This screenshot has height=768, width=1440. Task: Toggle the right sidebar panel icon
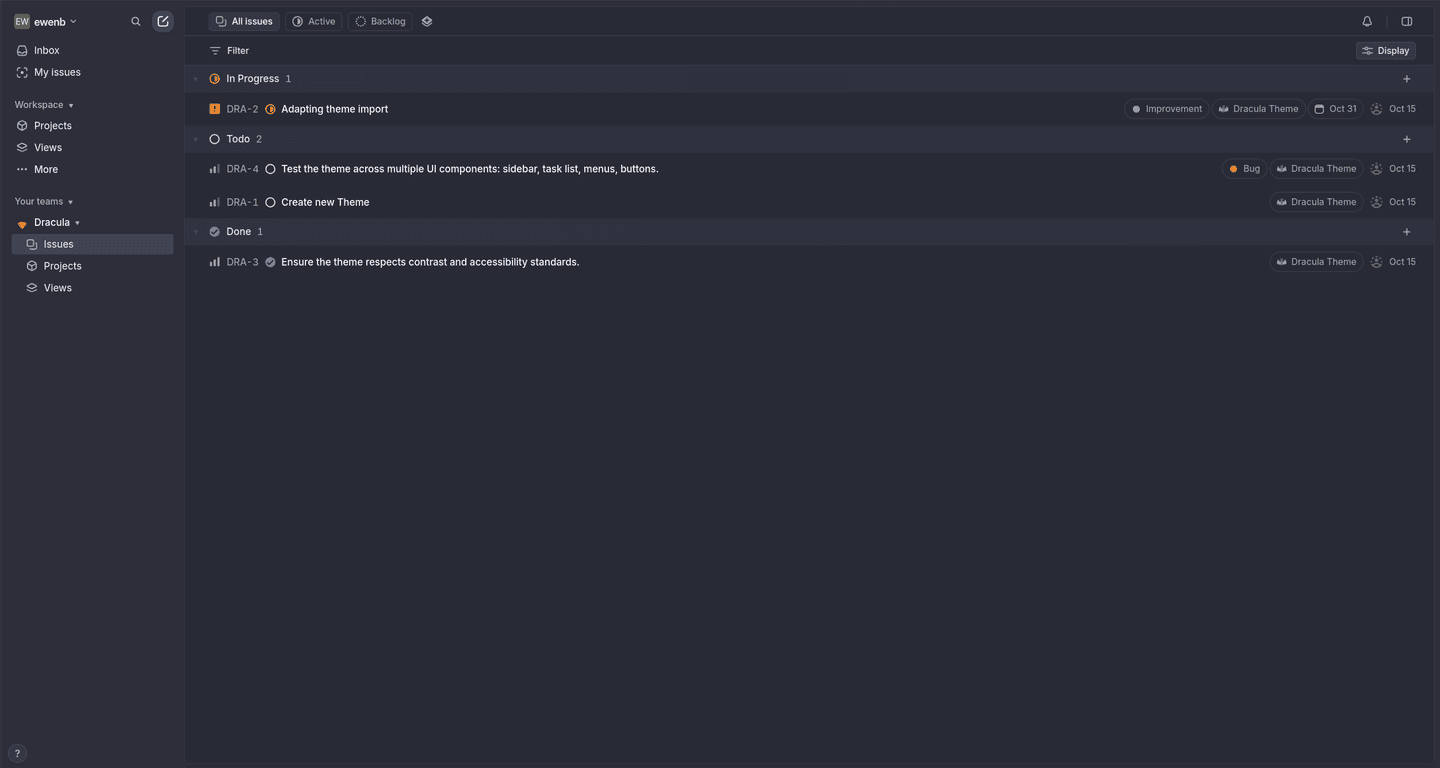[x=1407, y=21]
